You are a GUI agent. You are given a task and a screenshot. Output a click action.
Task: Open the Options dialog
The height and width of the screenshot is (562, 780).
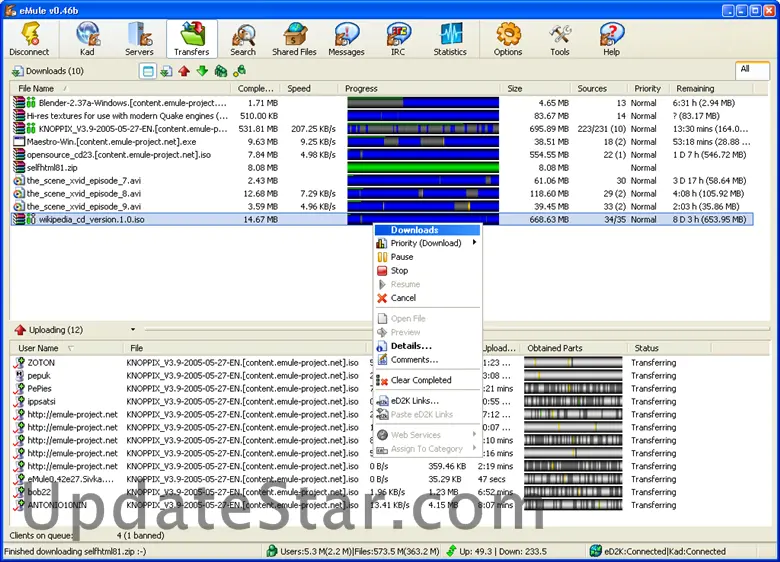(x=508, y=39)
